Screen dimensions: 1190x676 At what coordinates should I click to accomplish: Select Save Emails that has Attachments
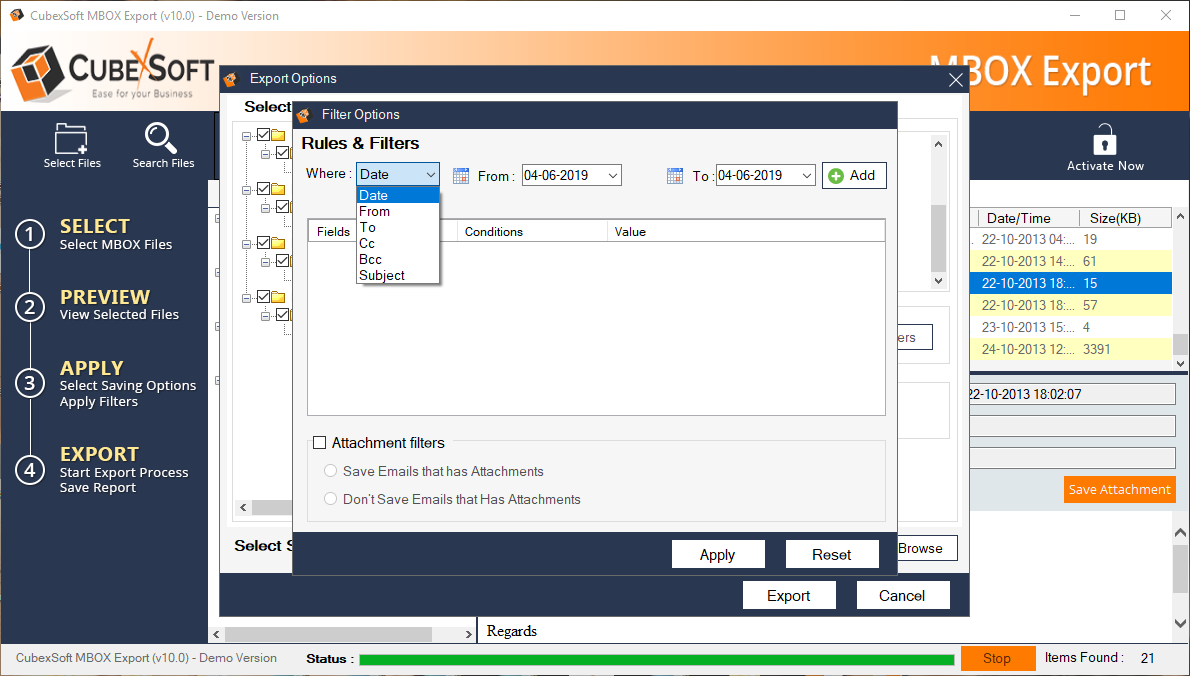pos(331,471)
